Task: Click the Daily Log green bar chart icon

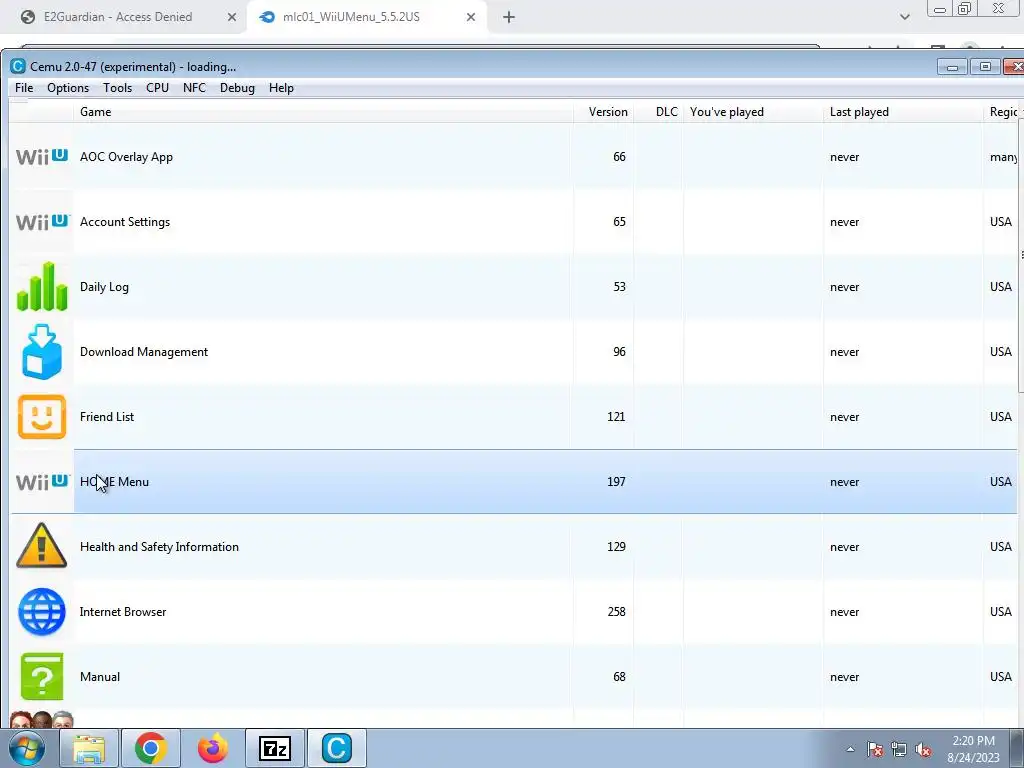Action: [x=42, y=286]
